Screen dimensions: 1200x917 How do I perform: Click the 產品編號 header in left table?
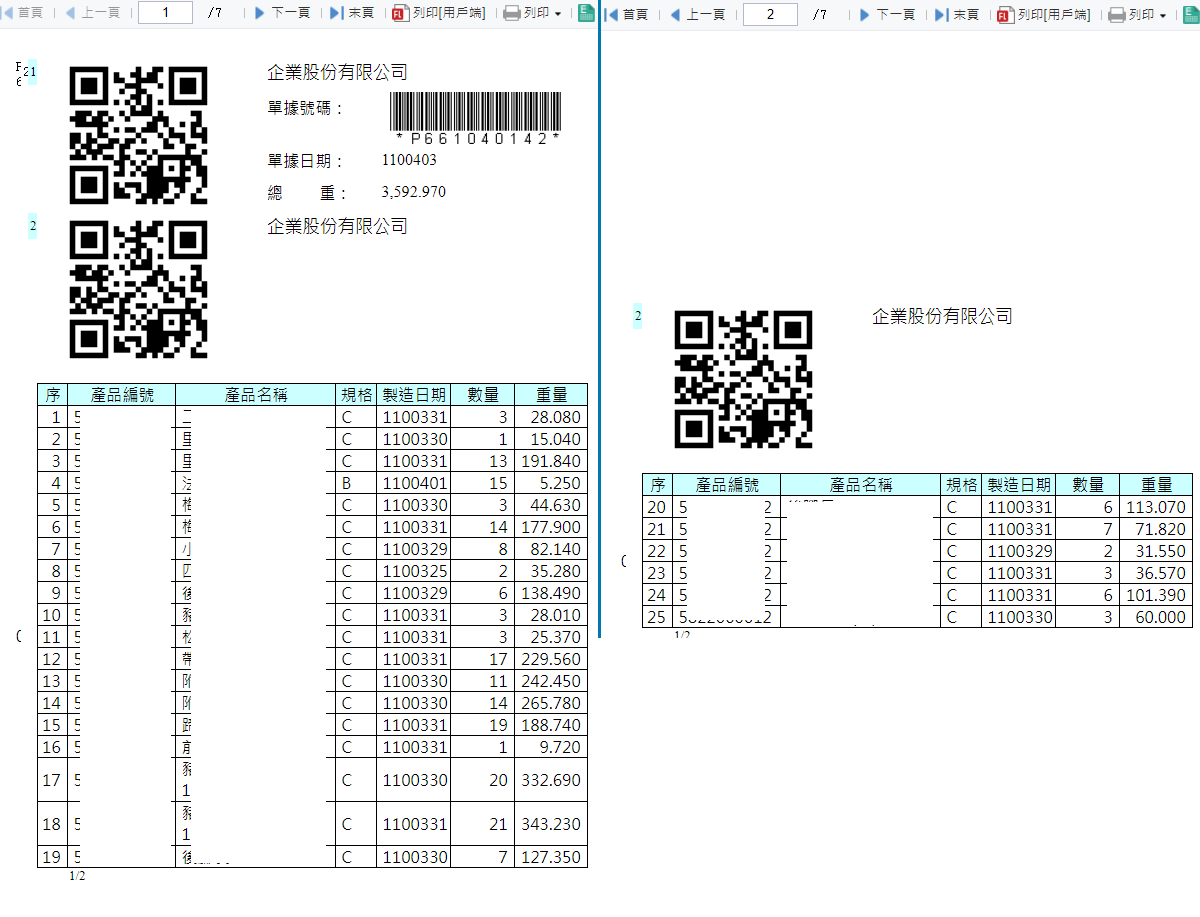click(122, 395)
